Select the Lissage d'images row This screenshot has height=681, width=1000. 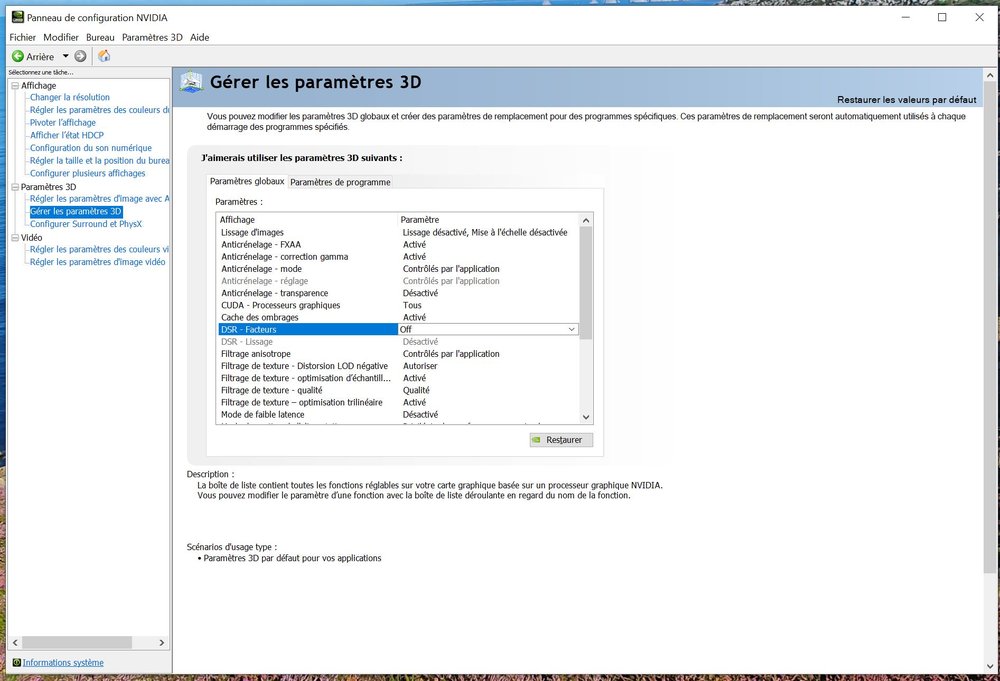pyautogui.click(x=399, y=233)
